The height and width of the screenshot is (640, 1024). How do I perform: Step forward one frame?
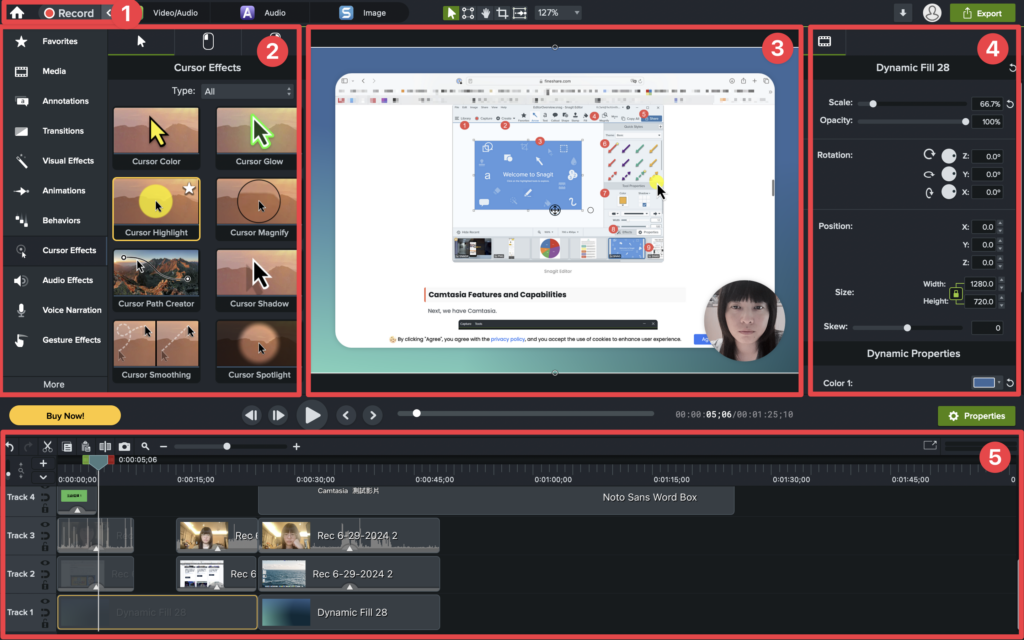click(278, 415)
